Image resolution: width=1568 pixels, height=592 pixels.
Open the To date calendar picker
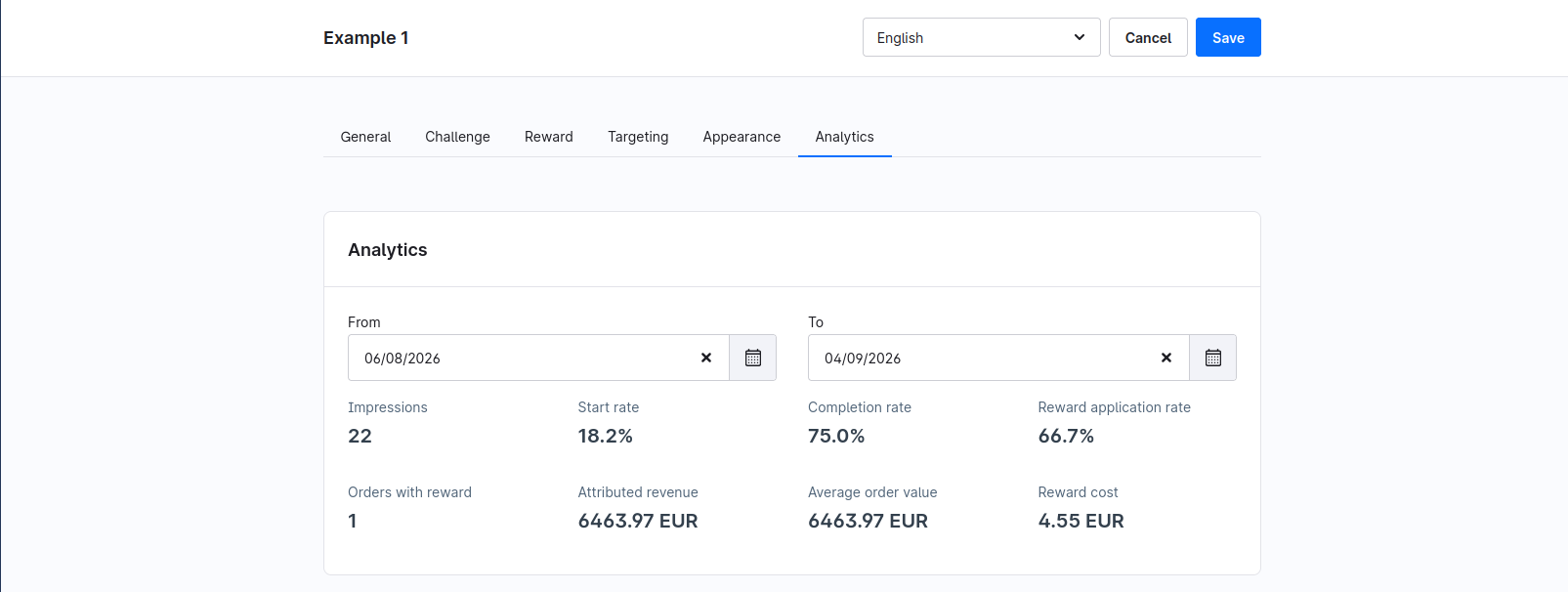point(1212,358)
